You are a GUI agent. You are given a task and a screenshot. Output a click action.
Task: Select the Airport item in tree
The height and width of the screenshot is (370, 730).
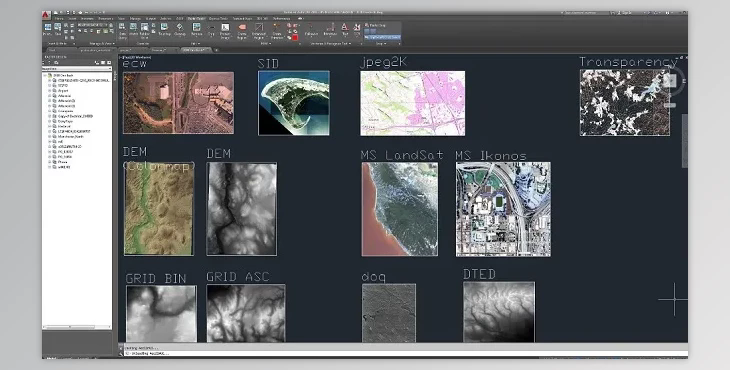[63, 91]
